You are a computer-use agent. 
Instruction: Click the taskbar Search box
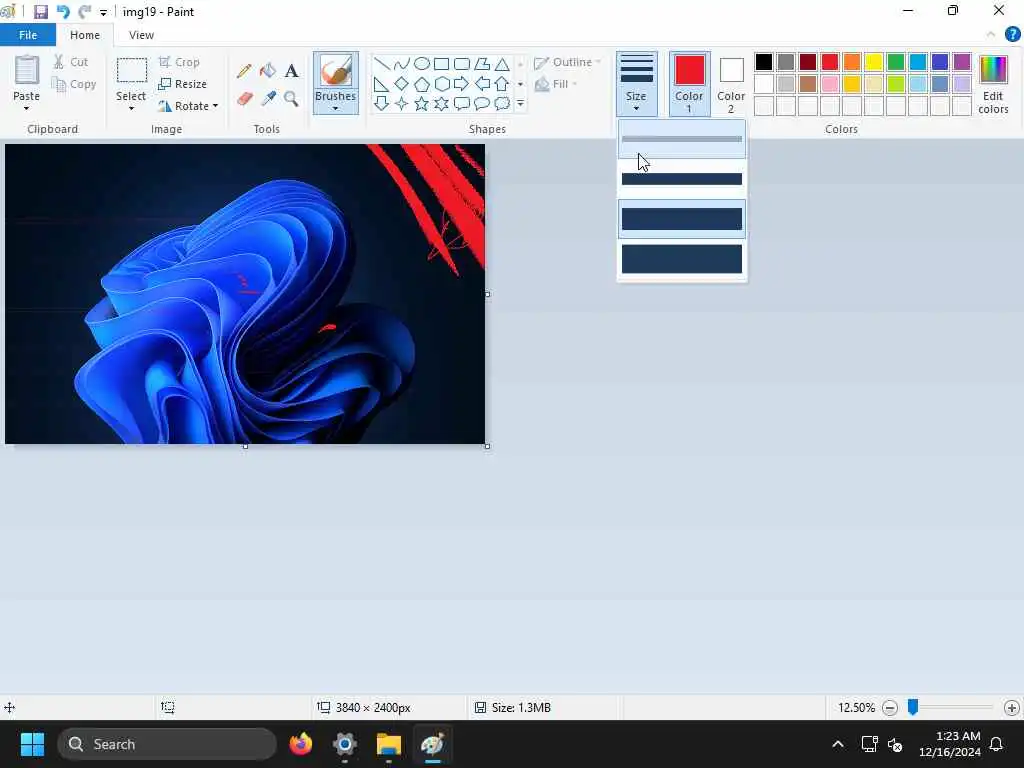(x=167, y=744)
